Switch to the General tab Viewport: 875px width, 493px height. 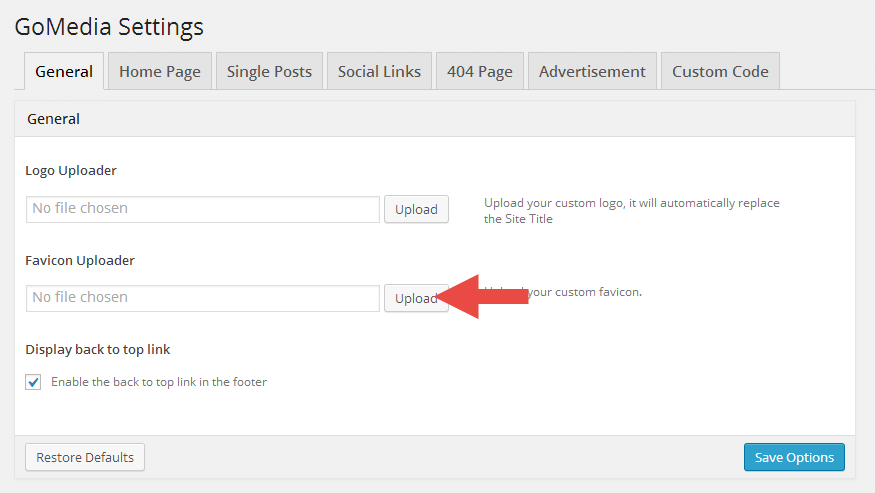[64, 71]
